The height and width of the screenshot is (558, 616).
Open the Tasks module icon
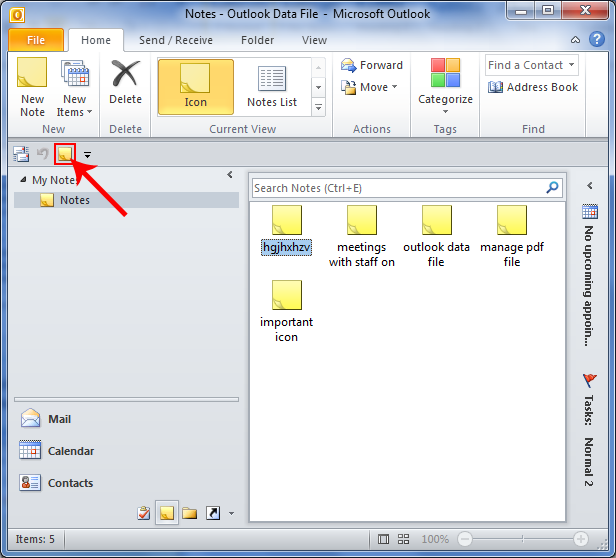point(144,513)
